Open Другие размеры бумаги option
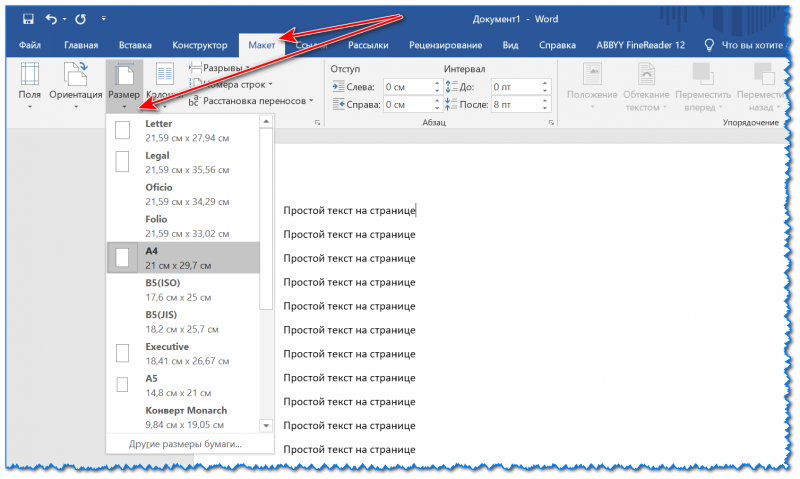The height and width of the screenshot is (479, 800). click(185, 444)
